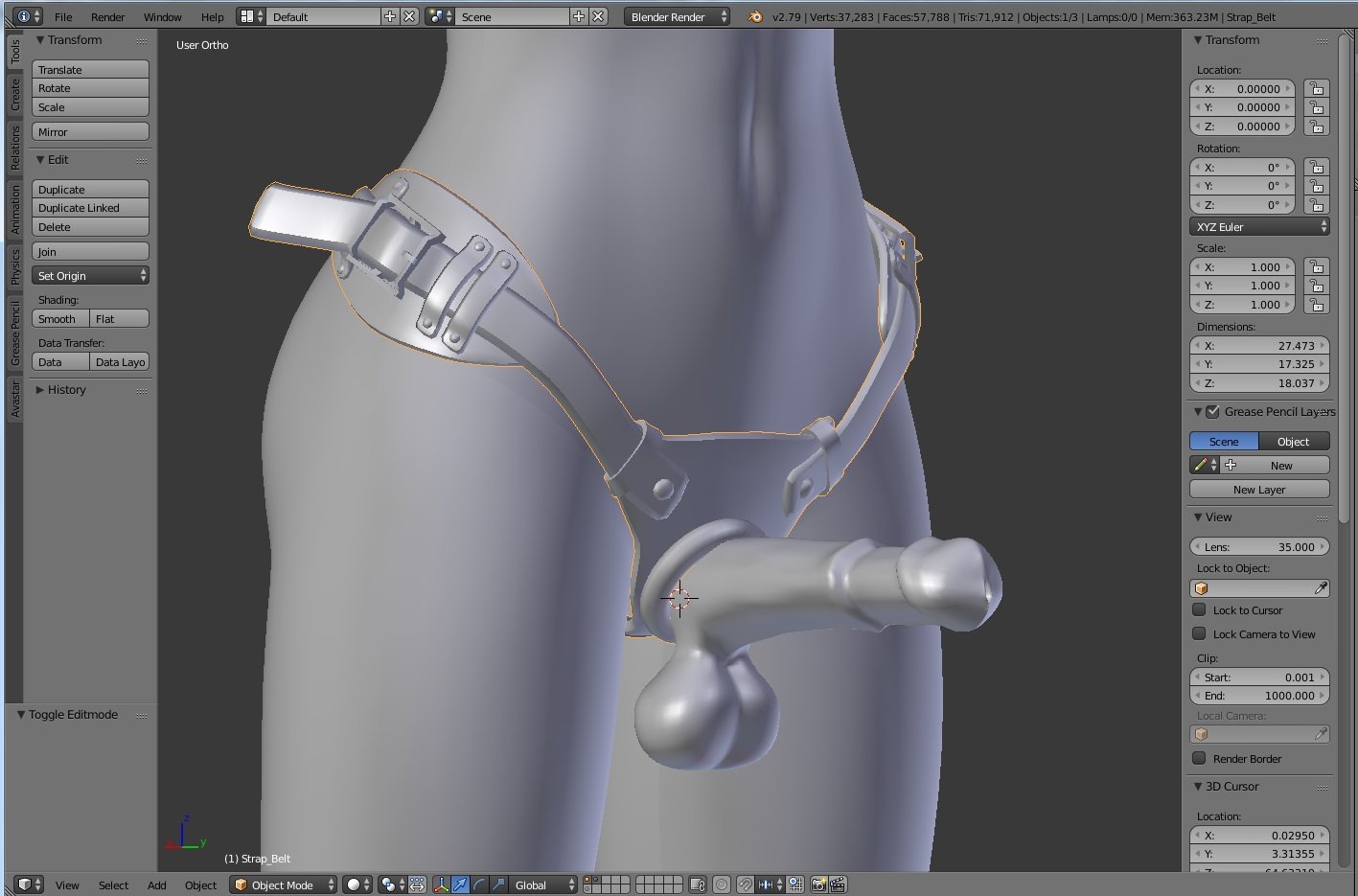Viewport: 1358px width, 896px height.
Task: Toggle manipulate center points icon
Action: tap(418, 885)
